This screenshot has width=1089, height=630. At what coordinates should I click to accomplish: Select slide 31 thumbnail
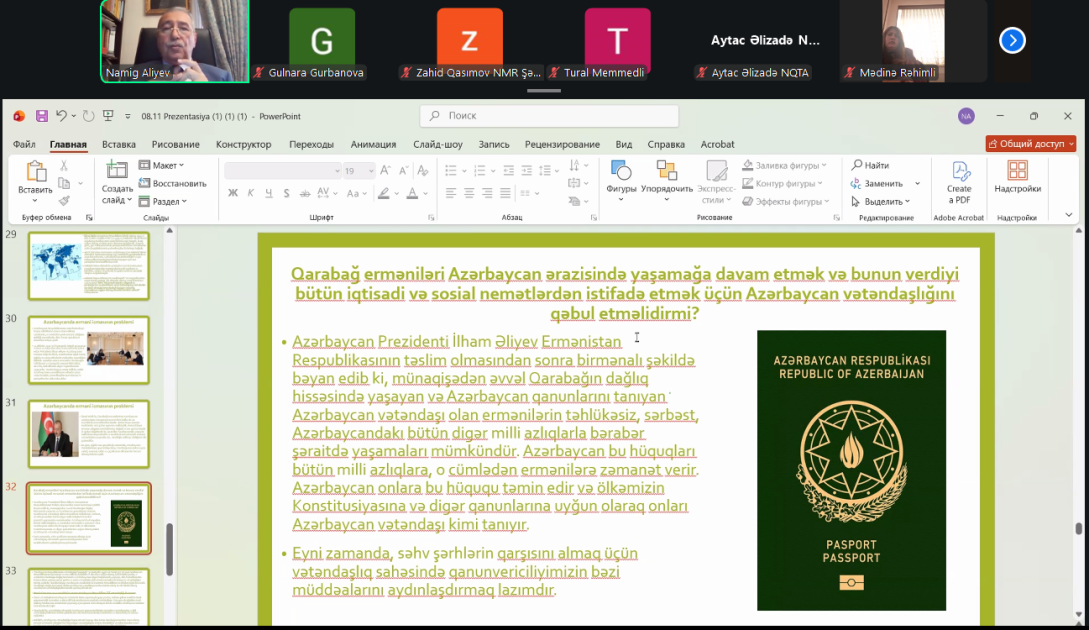point(89,434)
